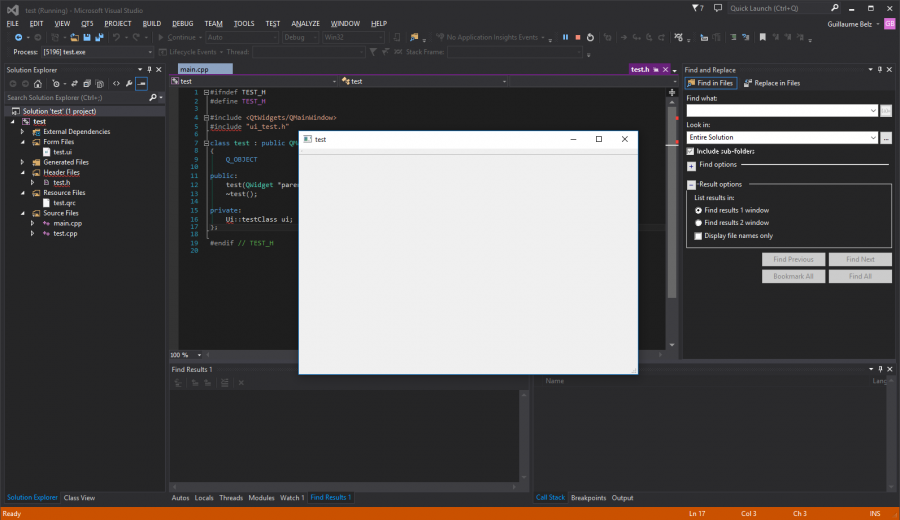Expand External Dependencies node
This screenshot has height=520, width=900.
pos(22,132)
